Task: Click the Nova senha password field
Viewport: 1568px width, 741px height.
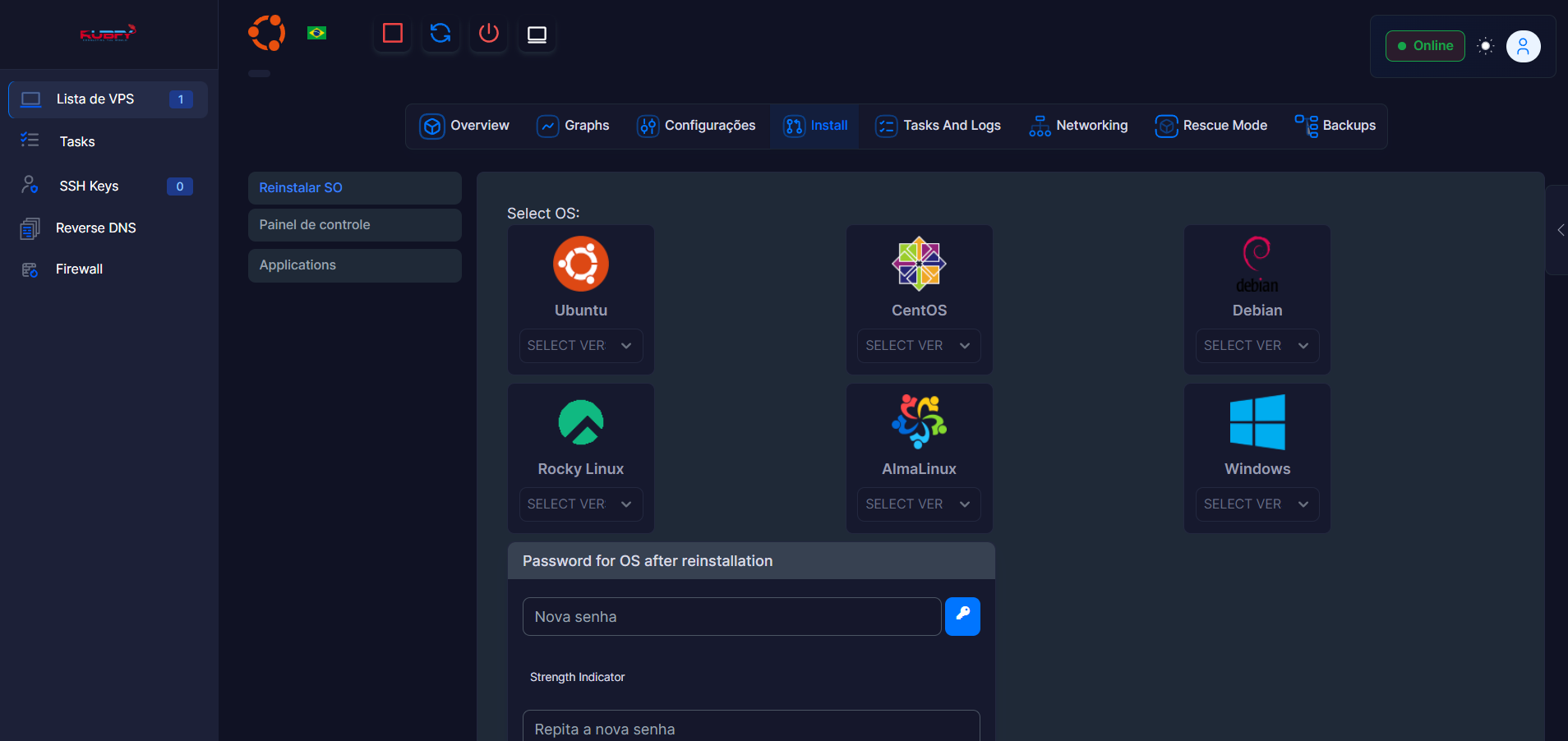Action: [731, 617]
